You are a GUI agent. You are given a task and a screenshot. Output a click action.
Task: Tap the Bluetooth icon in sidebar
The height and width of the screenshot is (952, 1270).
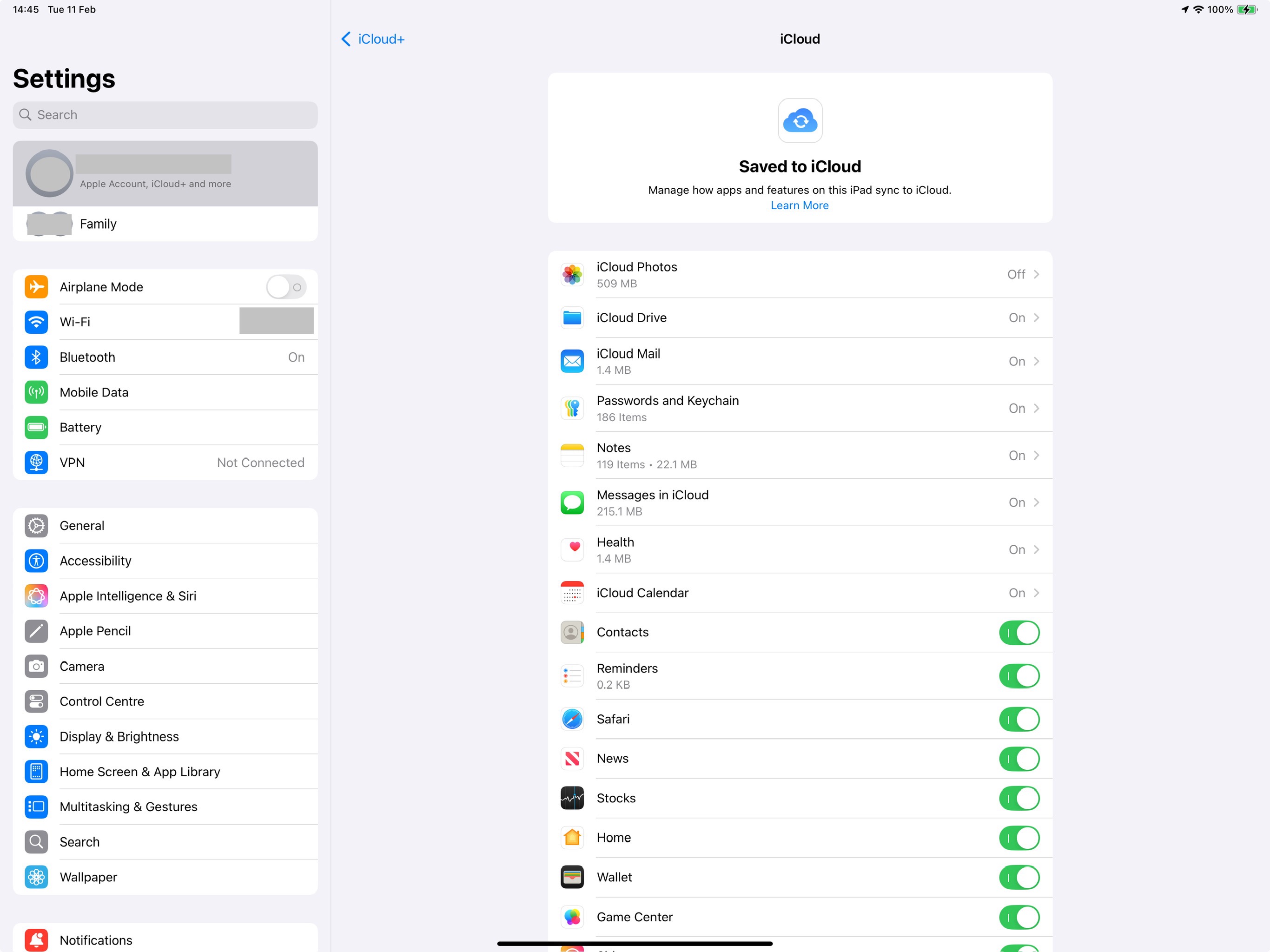coord(36,357)
